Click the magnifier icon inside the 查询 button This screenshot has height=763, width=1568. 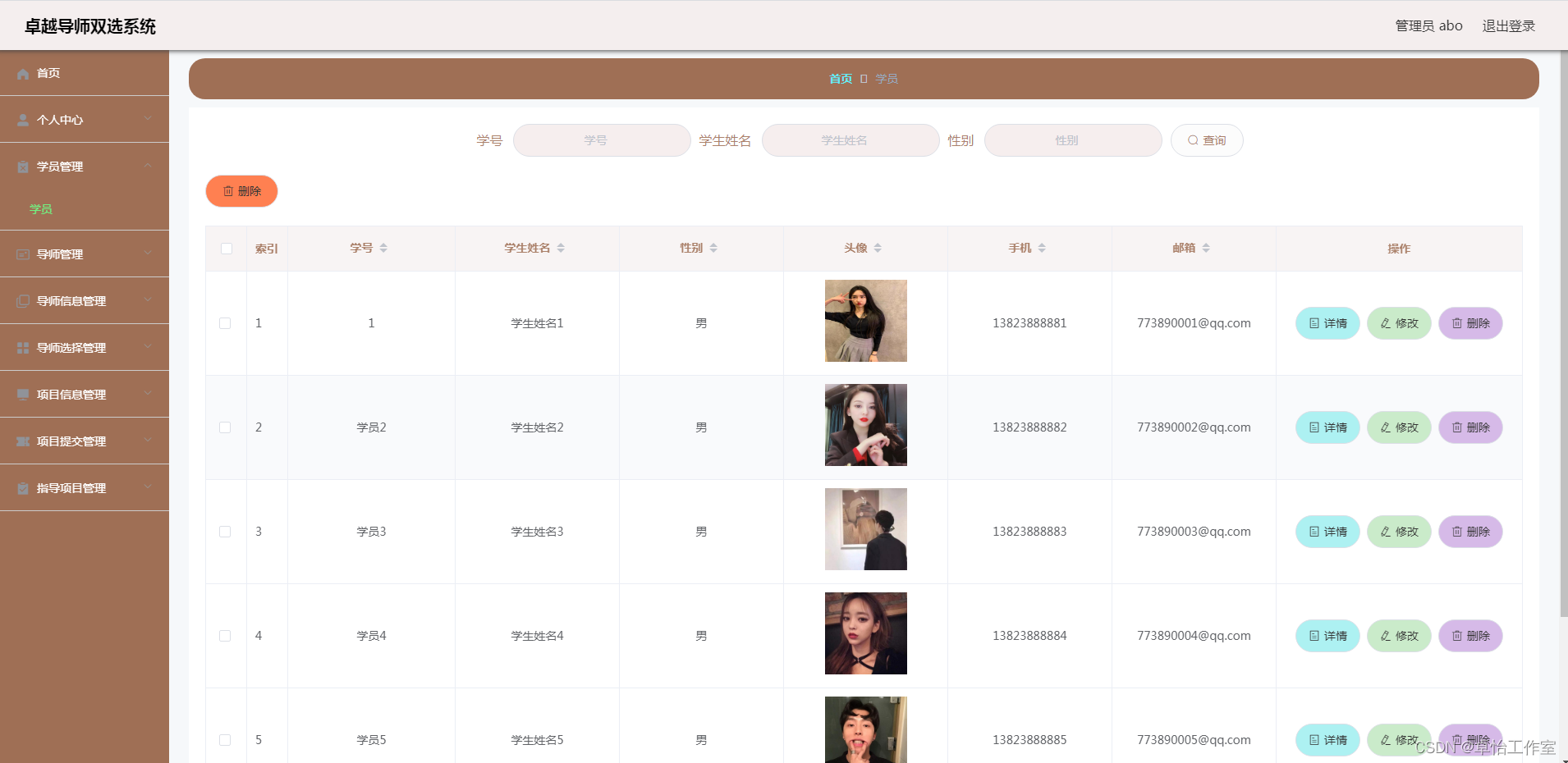click(1194, 140)
